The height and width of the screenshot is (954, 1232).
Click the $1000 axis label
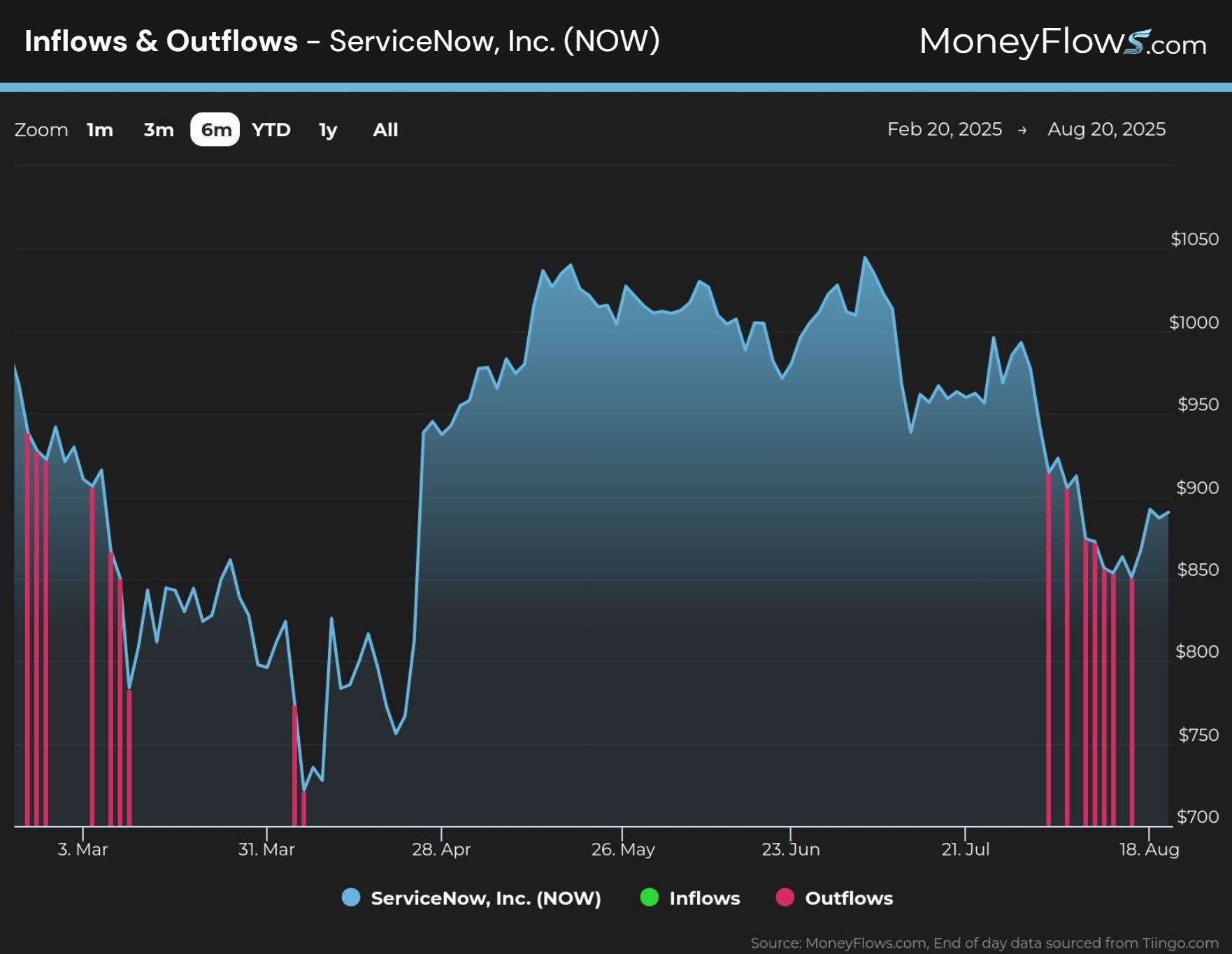tap(1194, 322)
